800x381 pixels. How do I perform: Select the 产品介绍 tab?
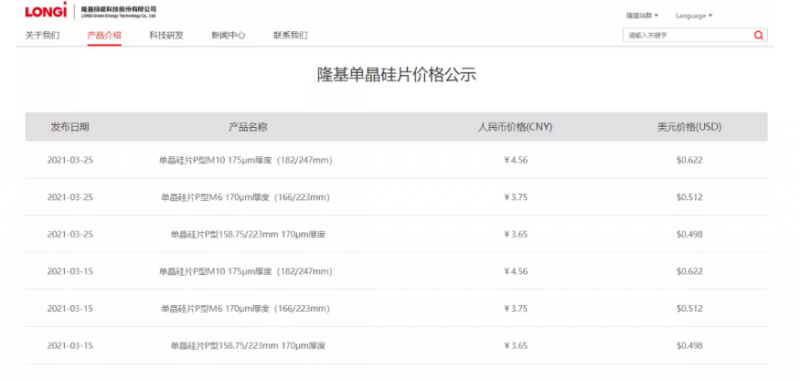point(104,35)
